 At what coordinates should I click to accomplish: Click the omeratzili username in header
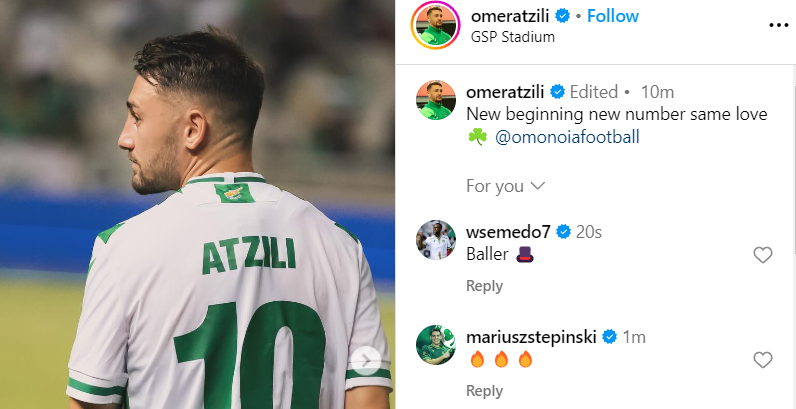pos(510,16)
